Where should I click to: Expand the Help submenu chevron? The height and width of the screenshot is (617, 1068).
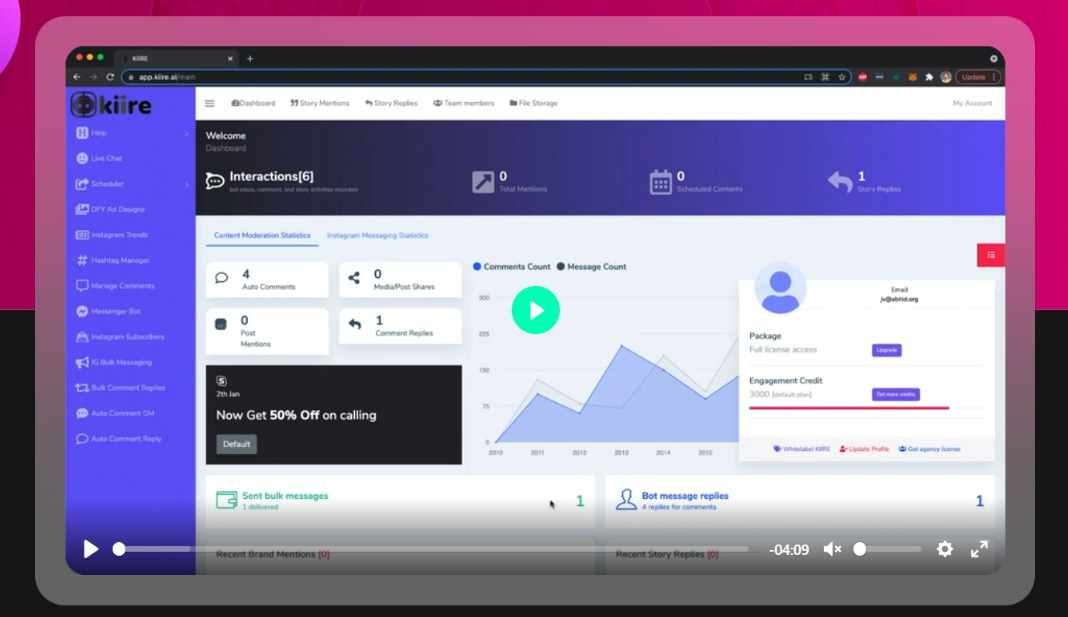[187, 133]
